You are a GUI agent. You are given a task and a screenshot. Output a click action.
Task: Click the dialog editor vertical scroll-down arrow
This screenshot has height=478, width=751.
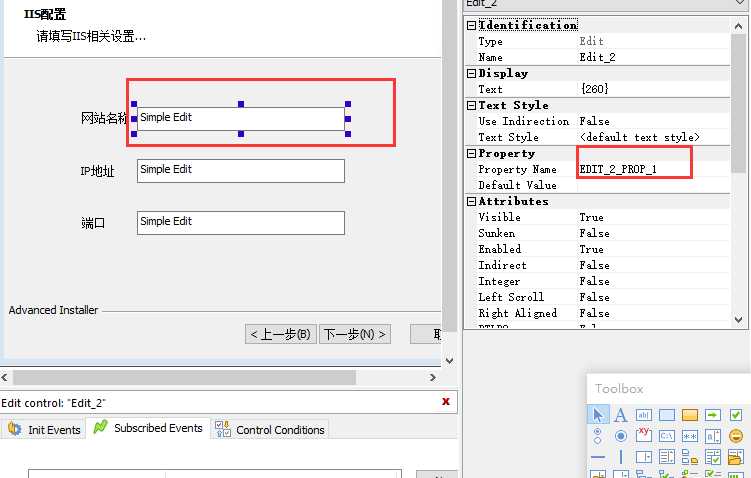click(x=449, y=361)
